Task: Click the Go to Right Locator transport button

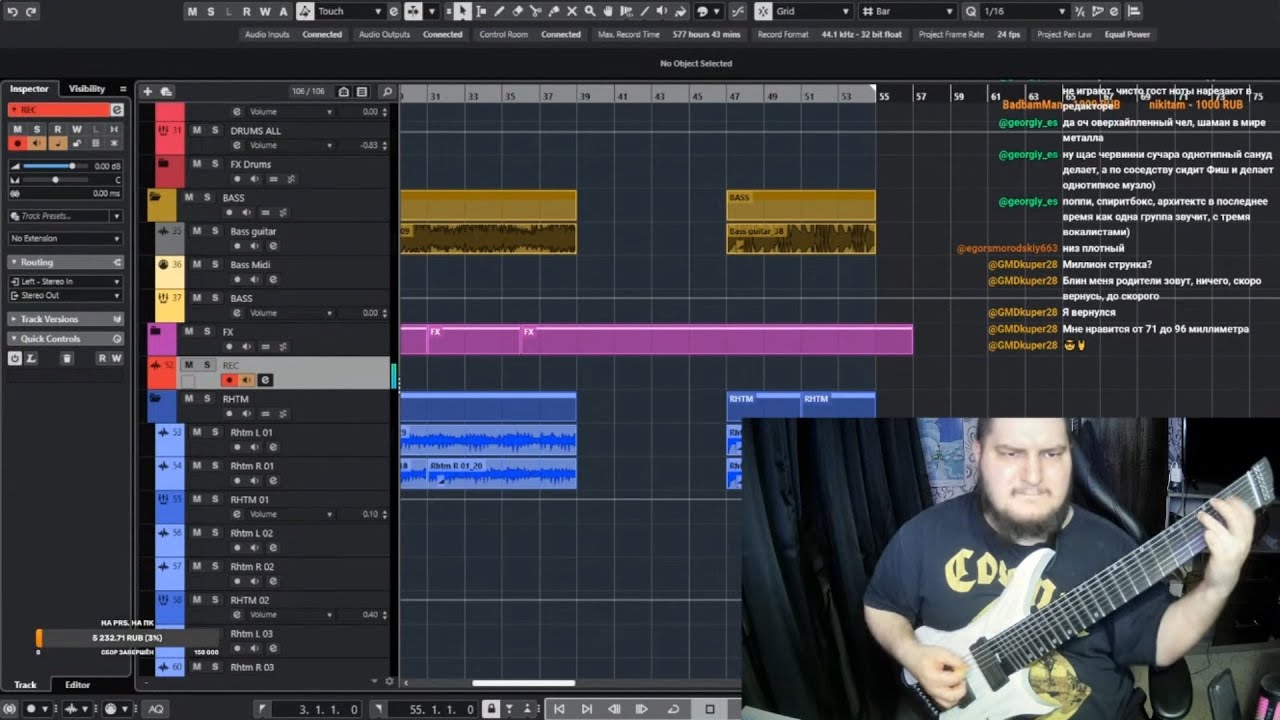Action: click(587, 709)
